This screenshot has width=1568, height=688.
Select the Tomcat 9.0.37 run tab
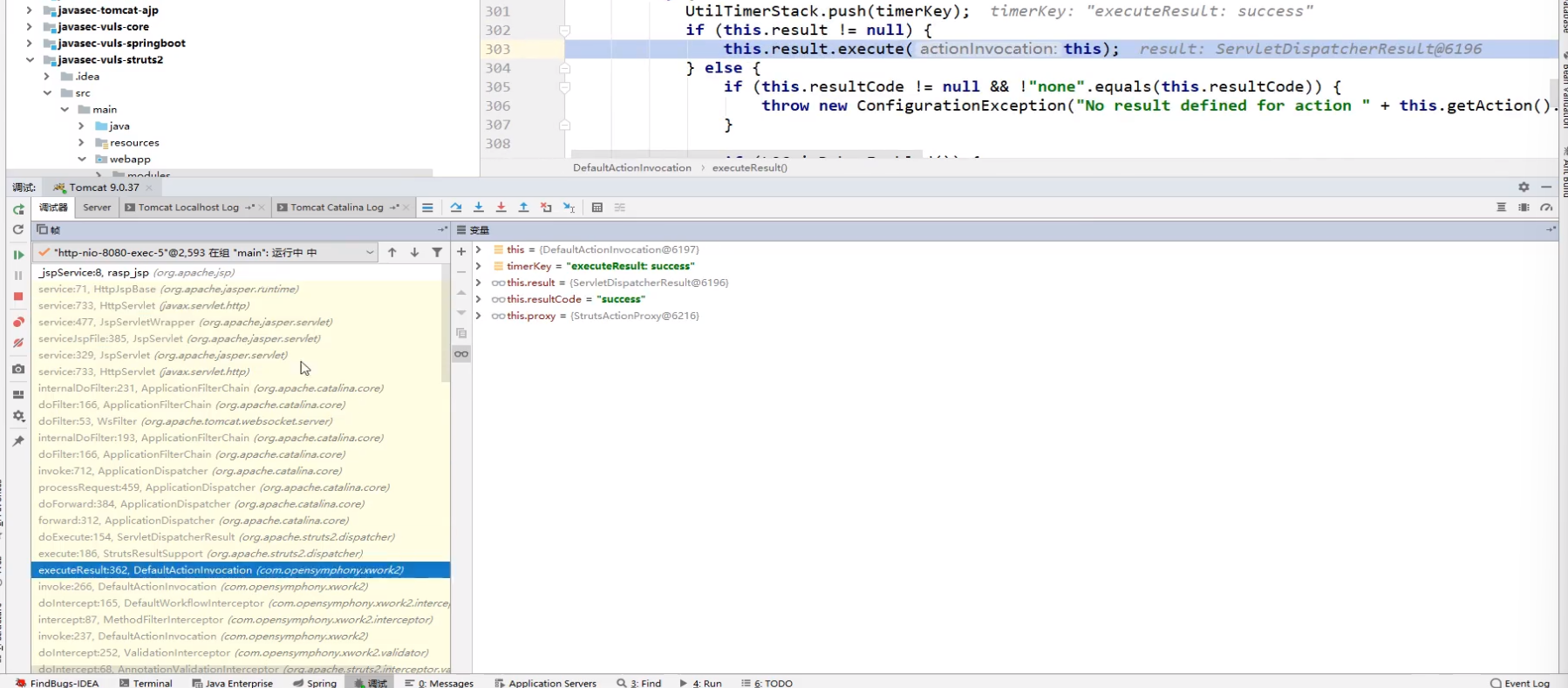(x=104, y=187)
